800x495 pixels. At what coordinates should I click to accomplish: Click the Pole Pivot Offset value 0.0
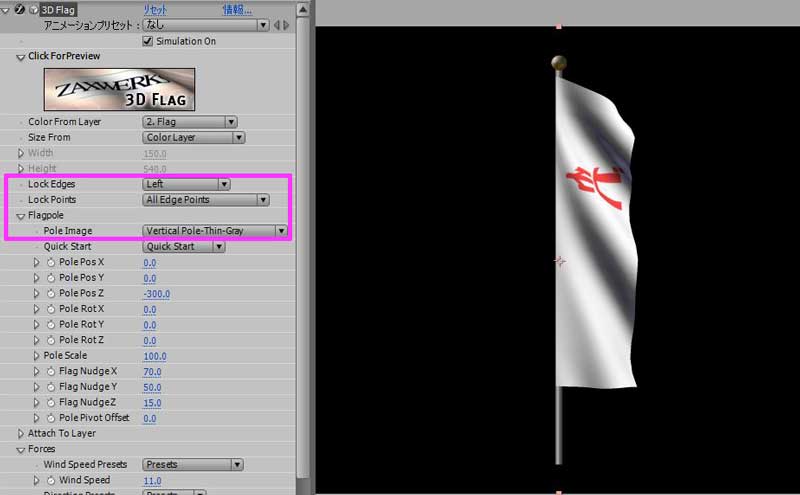149,418
